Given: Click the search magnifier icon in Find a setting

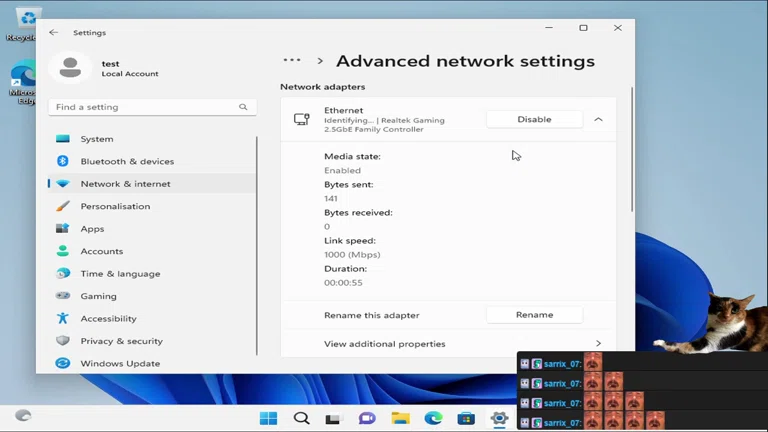Looking at the screenshot, I should [243, 107].
